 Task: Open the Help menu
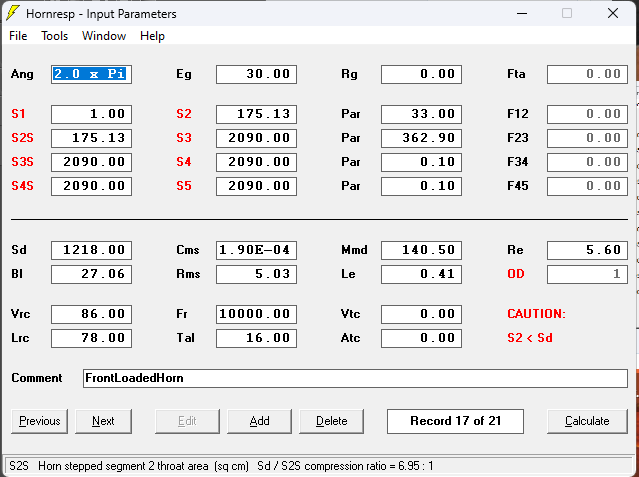(x=152, y=36)
